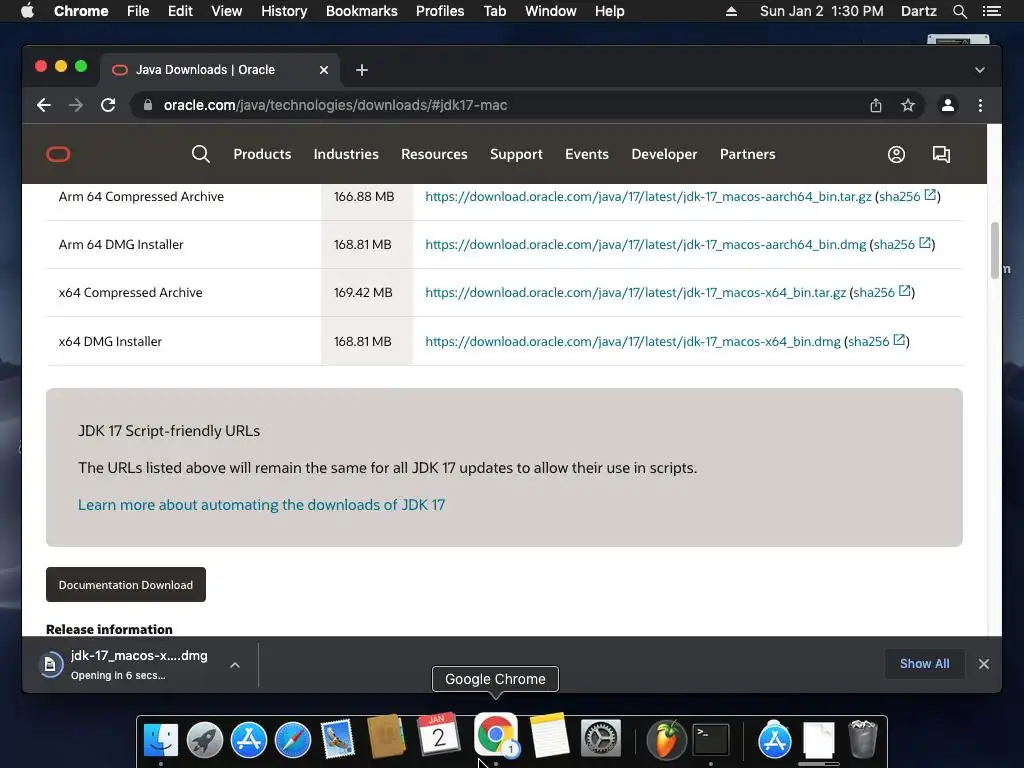Open sha256 for x64 DMG Installer
Screen dimensions: 1024x768
pos(876,341)
